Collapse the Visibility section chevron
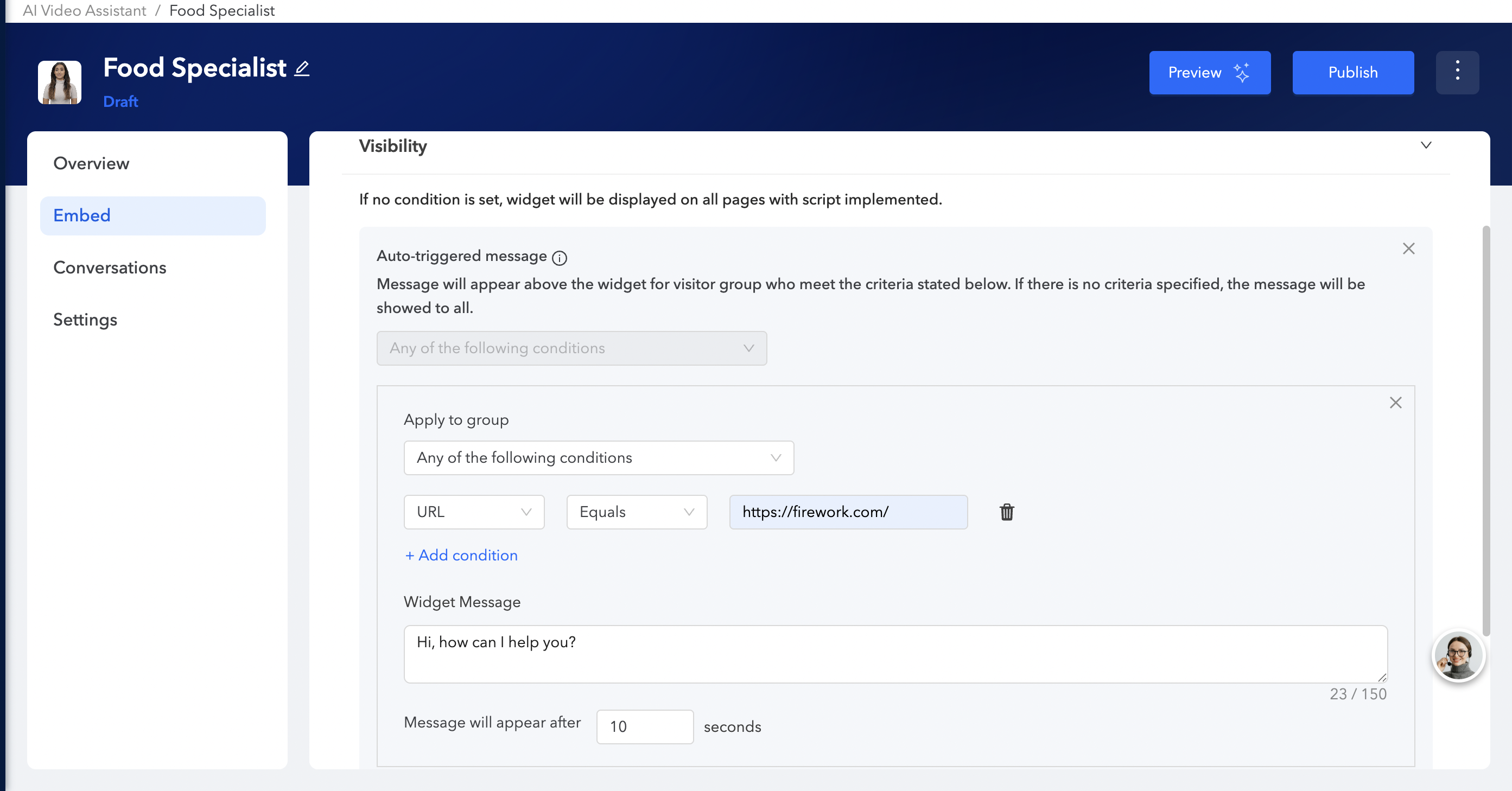The height and width of the screenshot is (791, 1512). [1426, 145]
